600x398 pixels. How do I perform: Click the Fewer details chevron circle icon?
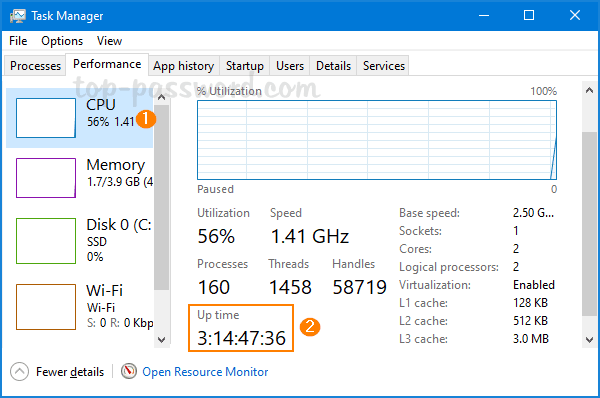(20, 372)
